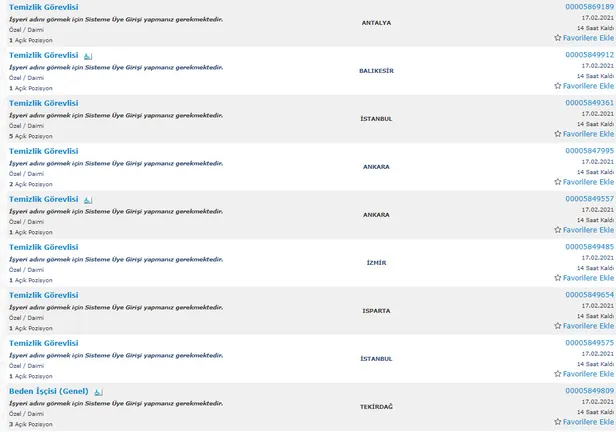This screenshot has height=432, width=616.
Task: Click the small icon beside the Balıkesir Temizlik Görevlisi title
Action: tap(87, 55)
